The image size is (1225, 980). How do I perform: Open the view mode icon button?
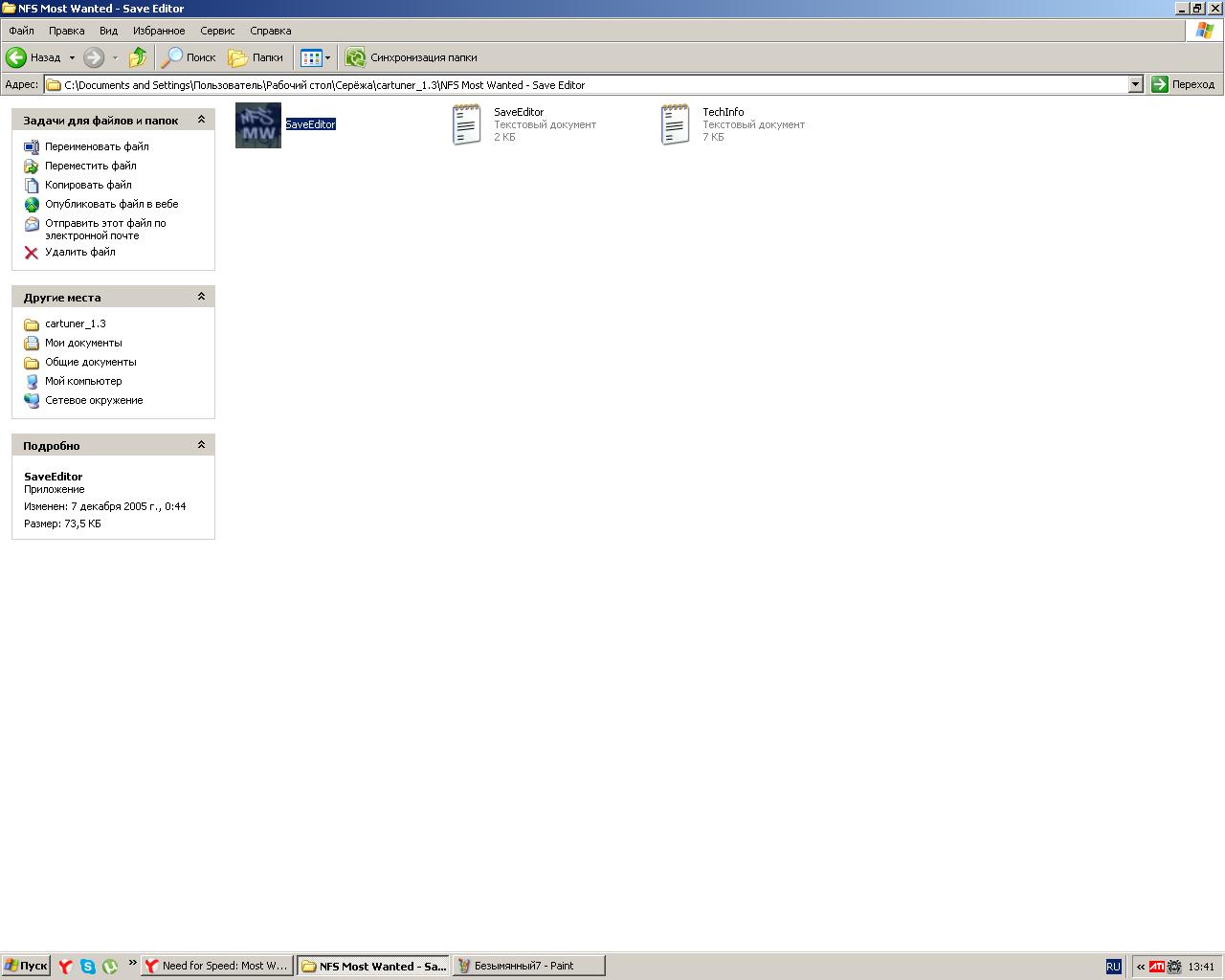[311, 57]
